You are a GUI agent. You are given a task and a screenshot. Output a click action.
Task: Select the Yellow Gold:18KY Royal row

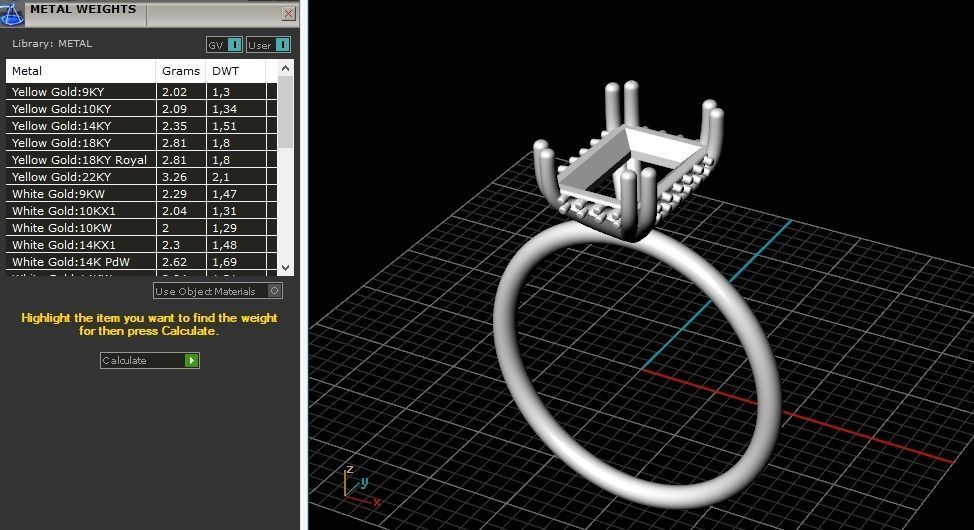click(x=142, y=160)
